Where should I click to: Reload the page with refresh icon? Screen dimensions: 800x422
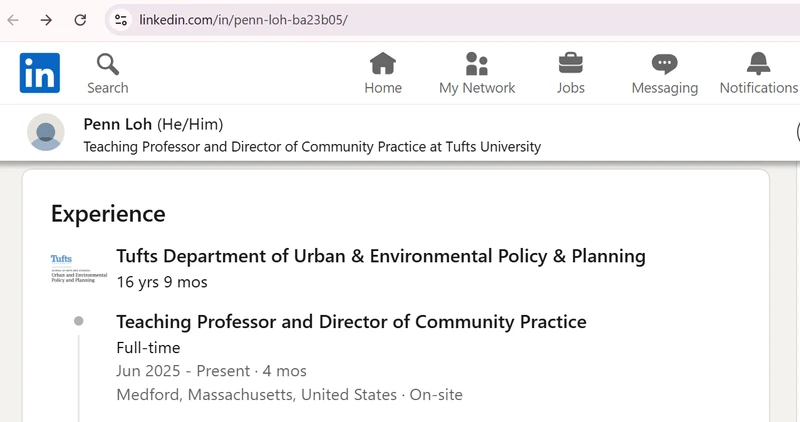click(x=80, y=20)
